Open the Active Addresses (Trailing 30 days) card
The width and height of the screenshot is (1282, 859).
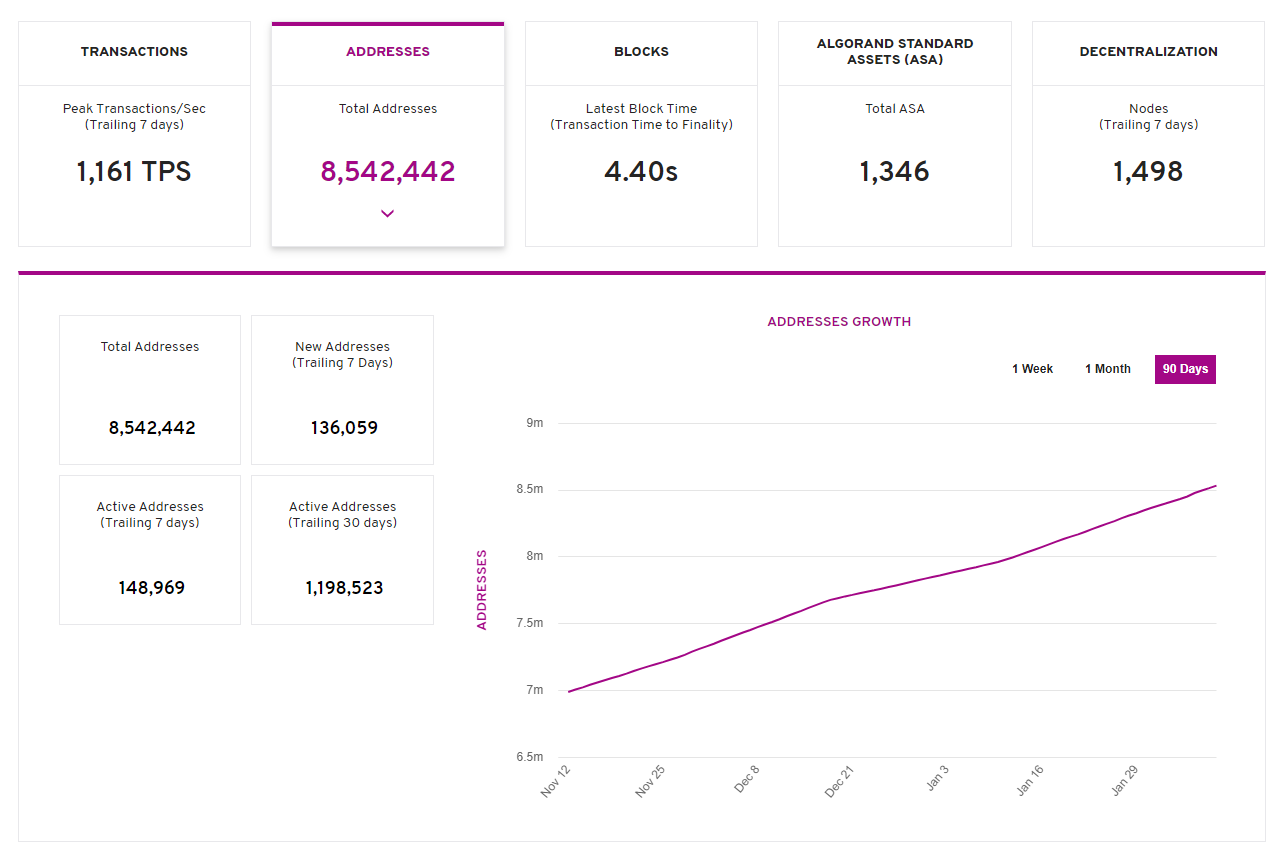pyautogui.click(x=342, y=549)
